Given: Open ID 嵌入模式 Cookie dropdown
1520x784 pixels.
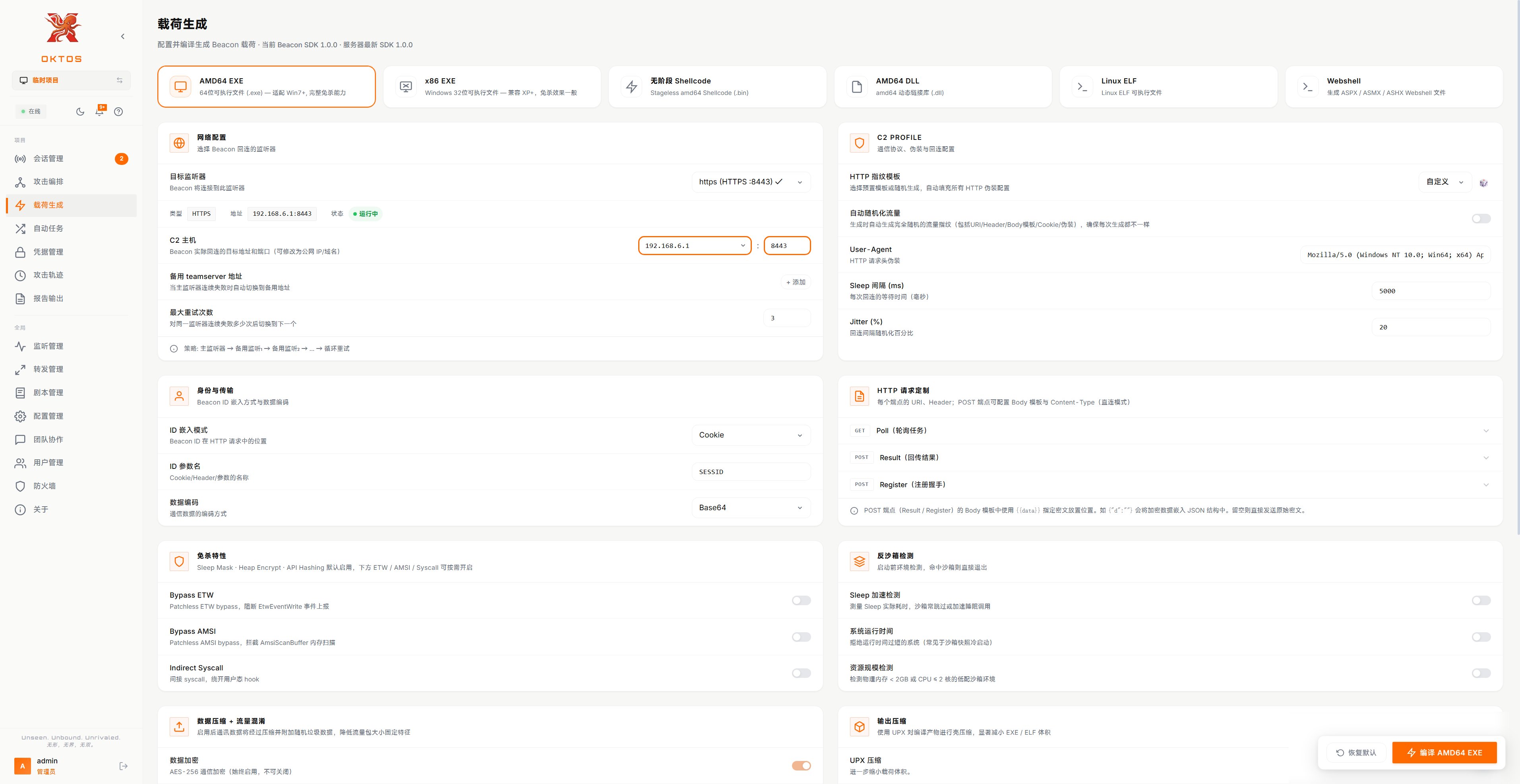Looking at the screenshot, I should (x=751, y=435).
